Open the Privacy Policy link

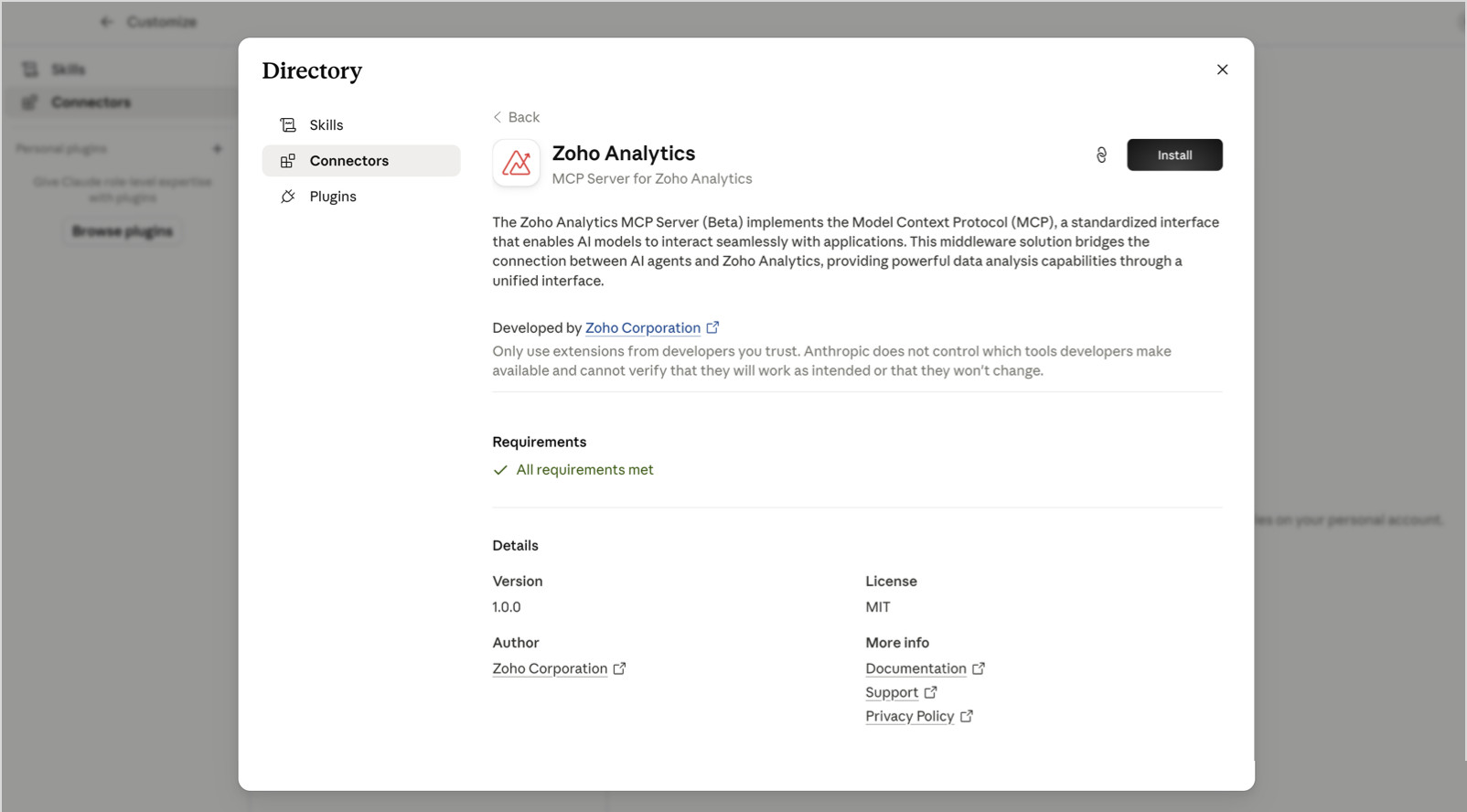point(910,716)
